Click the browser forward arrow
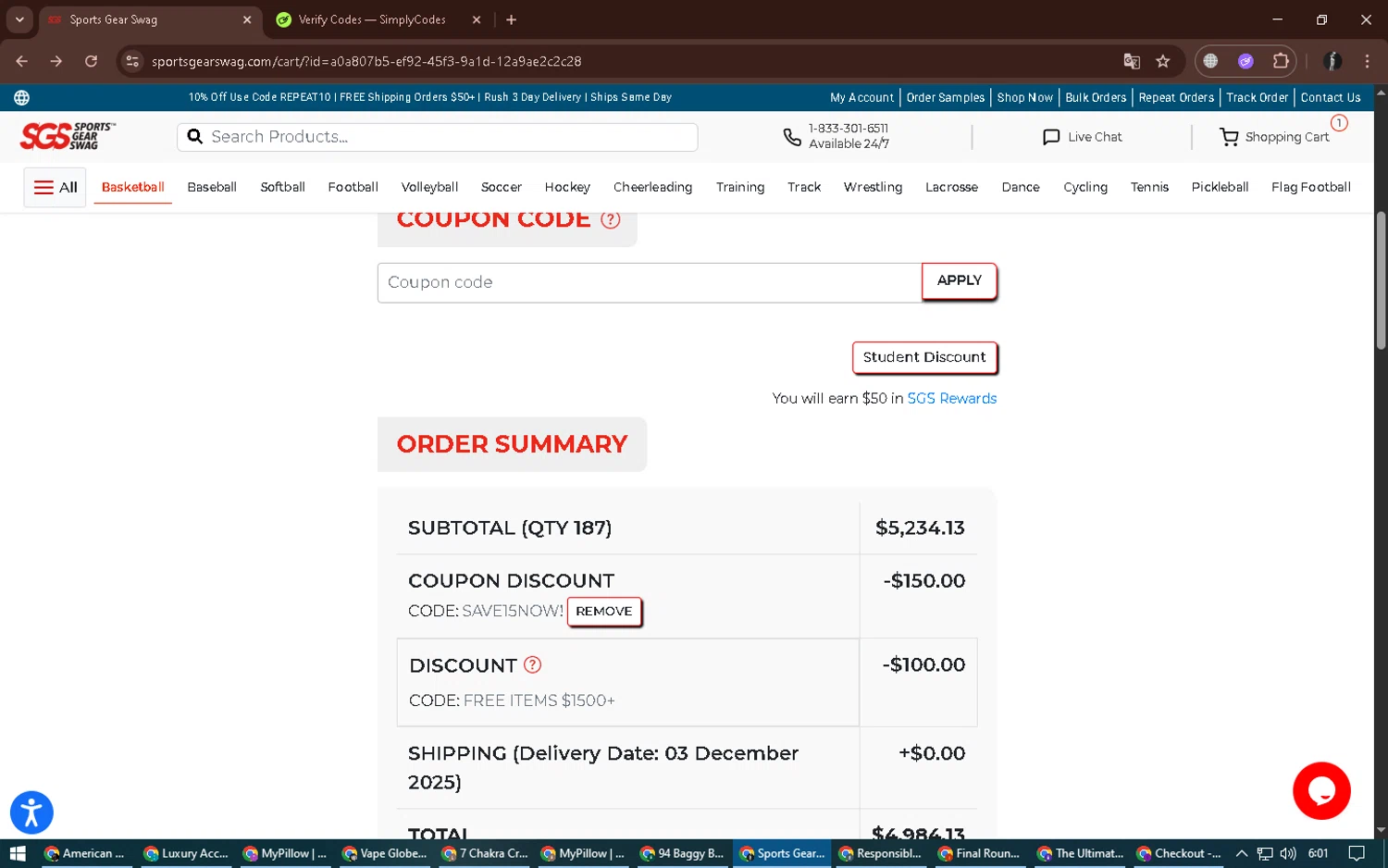The image size is (1388, 868). click(56, 61)
